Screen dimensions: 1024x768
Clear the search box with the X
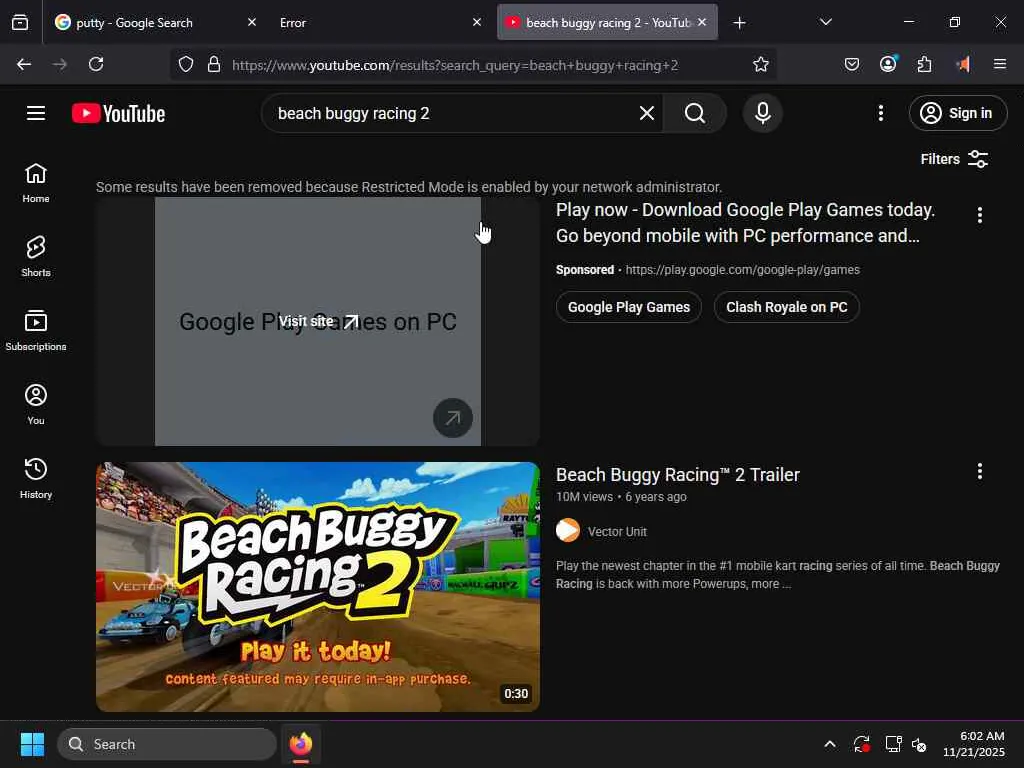click(x=647, y=114)
